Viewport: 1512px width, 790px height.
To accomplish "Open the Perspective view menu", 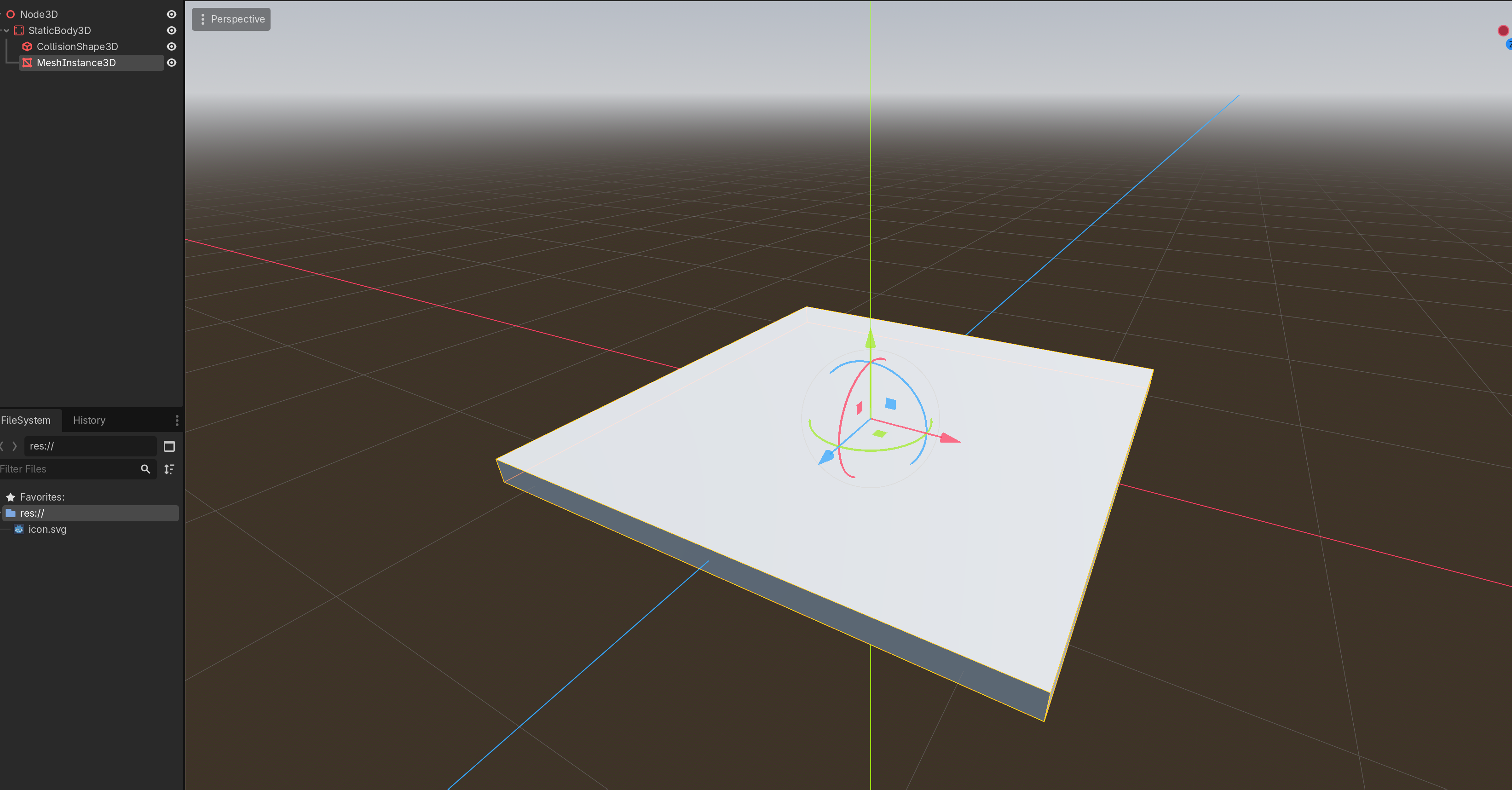I will [231, 19].
